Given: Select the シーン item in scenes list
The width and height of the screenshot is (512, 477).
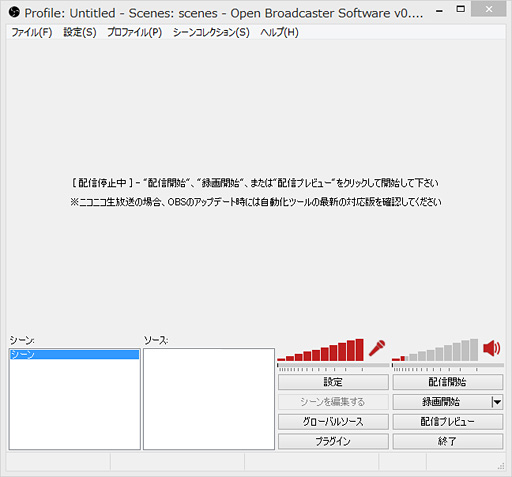Looking at the screenshot, I should coord(74,354).
